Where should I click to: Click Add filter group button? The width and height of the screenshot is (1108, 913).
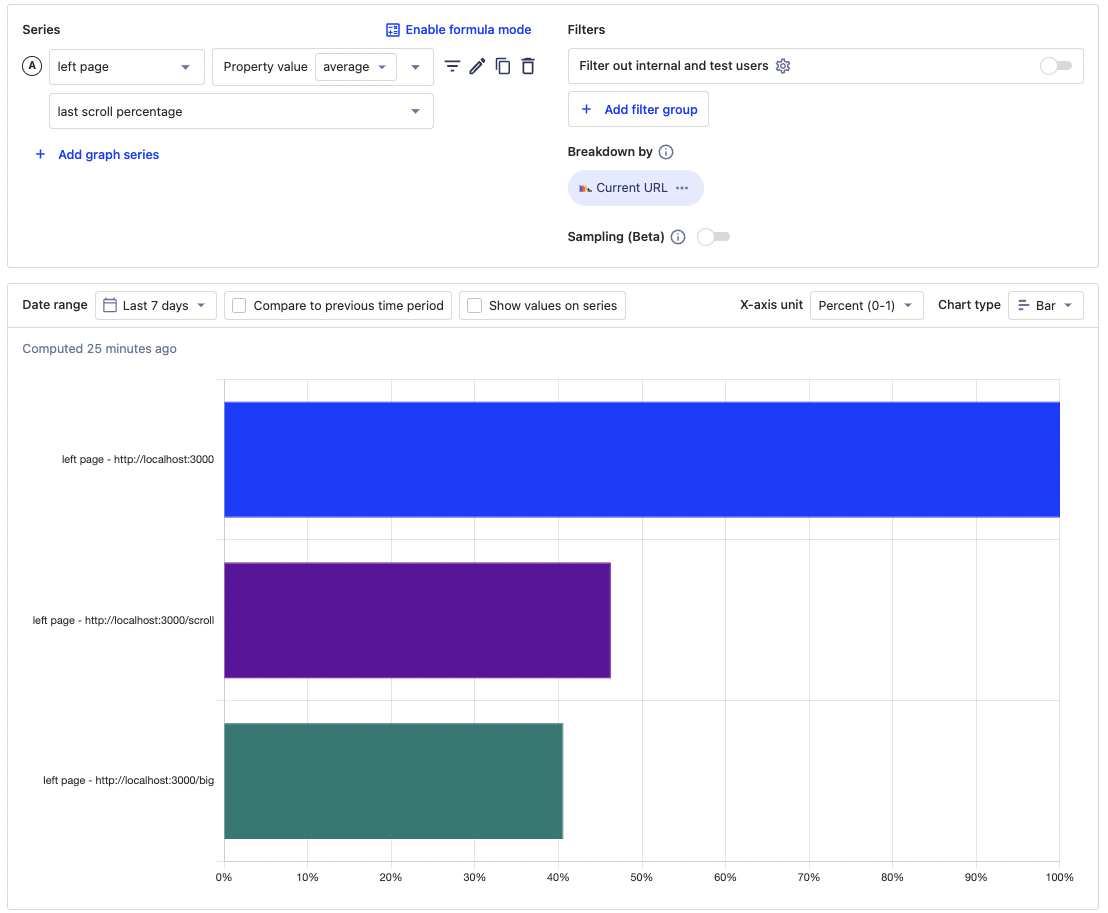pos(638,109)
